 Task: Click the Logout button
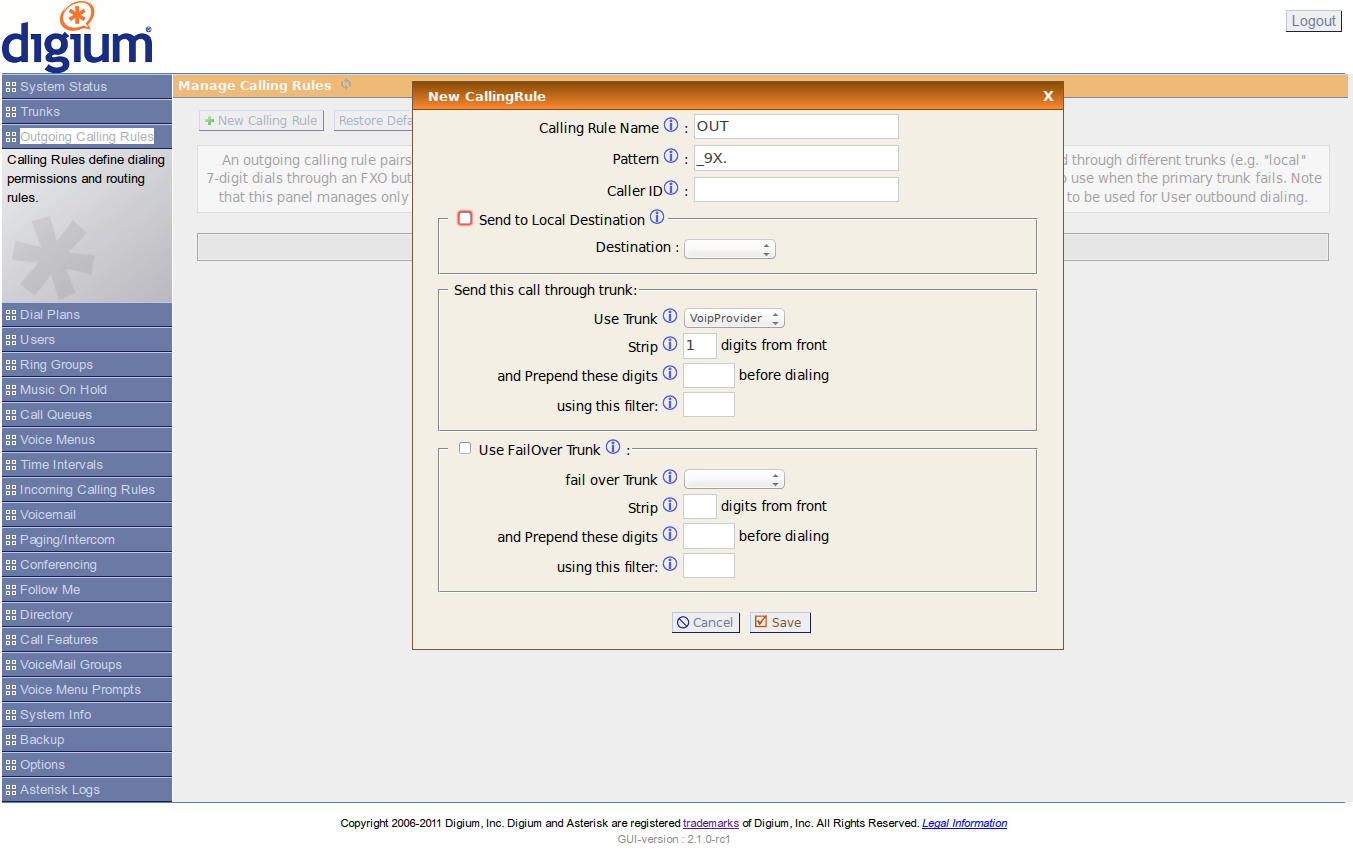click(x=1312, y=21)
